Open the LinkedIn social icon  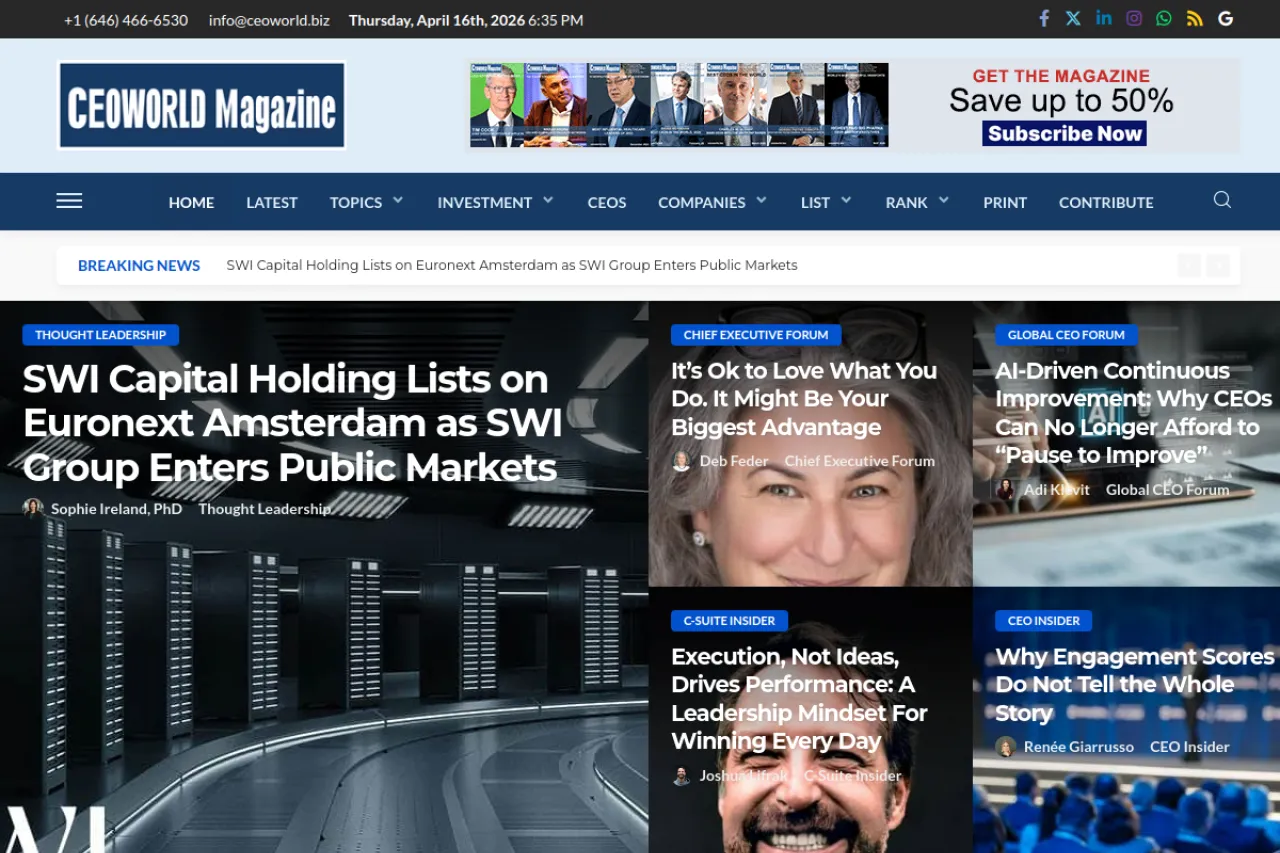pos(1104,18)
